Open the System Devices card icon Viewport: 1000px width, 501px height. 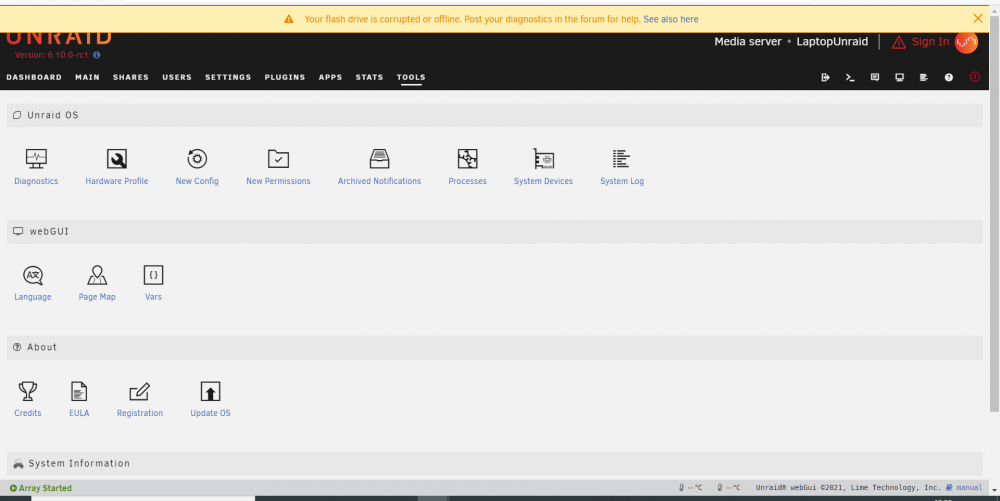[x=543, y=159]
